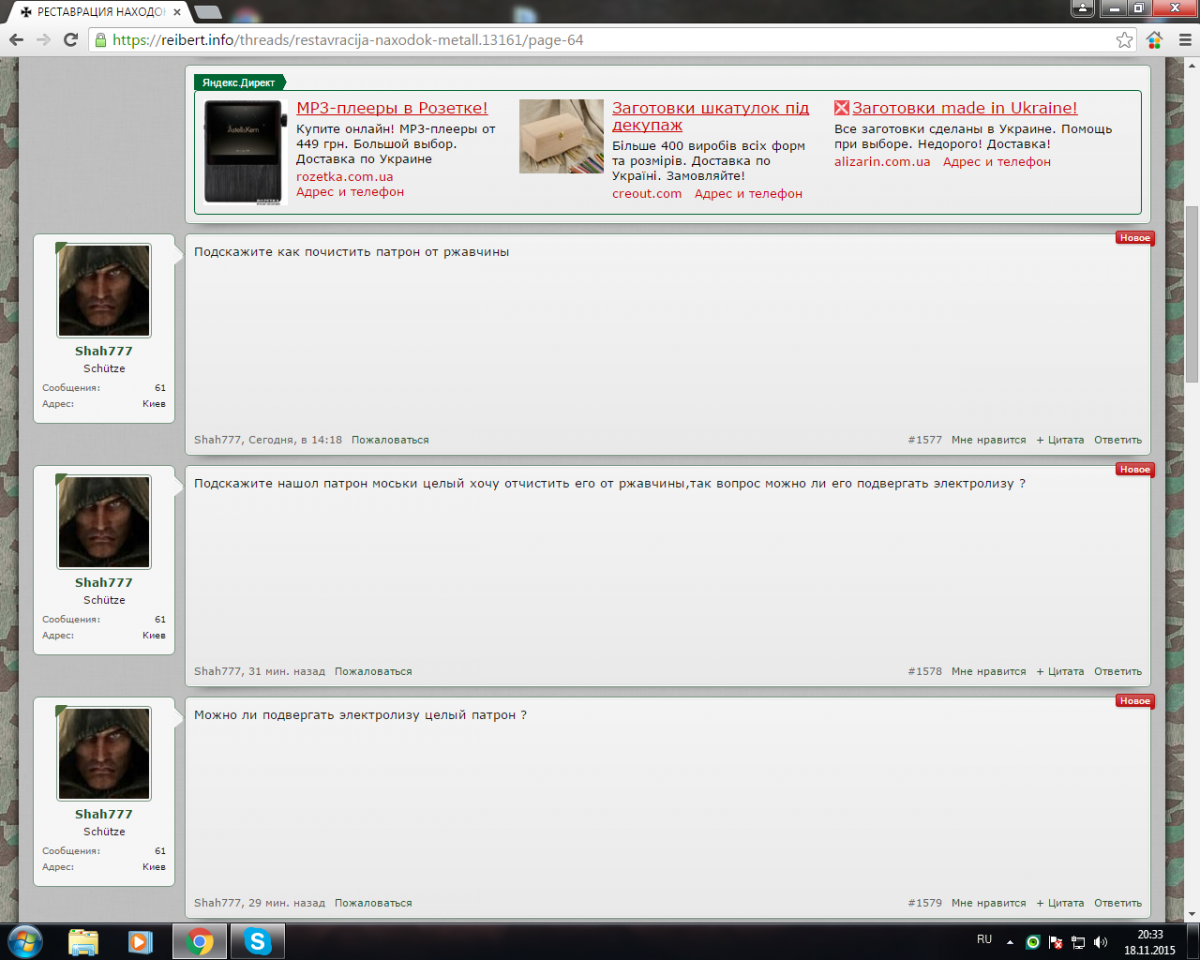Click the Сегодня, в 14:18 timestamp
This screenshot has height=960, width=1200.
(x=295, y=440)
